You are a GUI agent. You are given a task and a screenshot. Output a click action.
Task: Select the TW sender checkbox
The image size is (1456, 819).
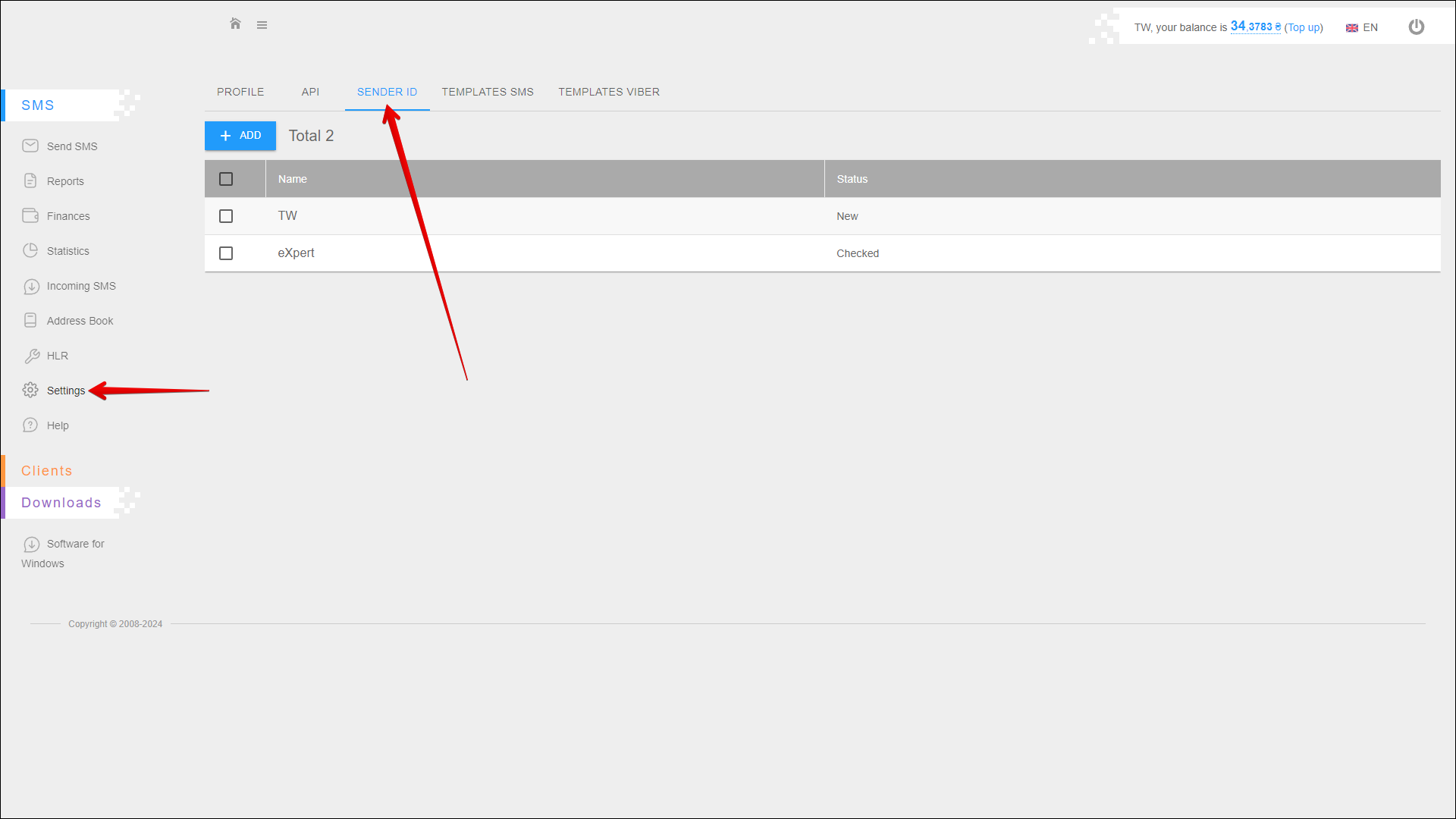pyautogui.click(x=226, y=216)
